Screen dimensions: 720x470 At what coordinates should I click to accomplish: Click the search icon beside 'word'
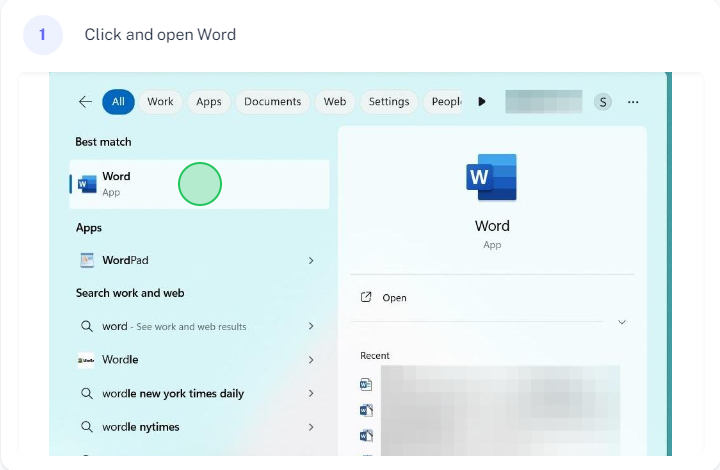coord(87,326)
